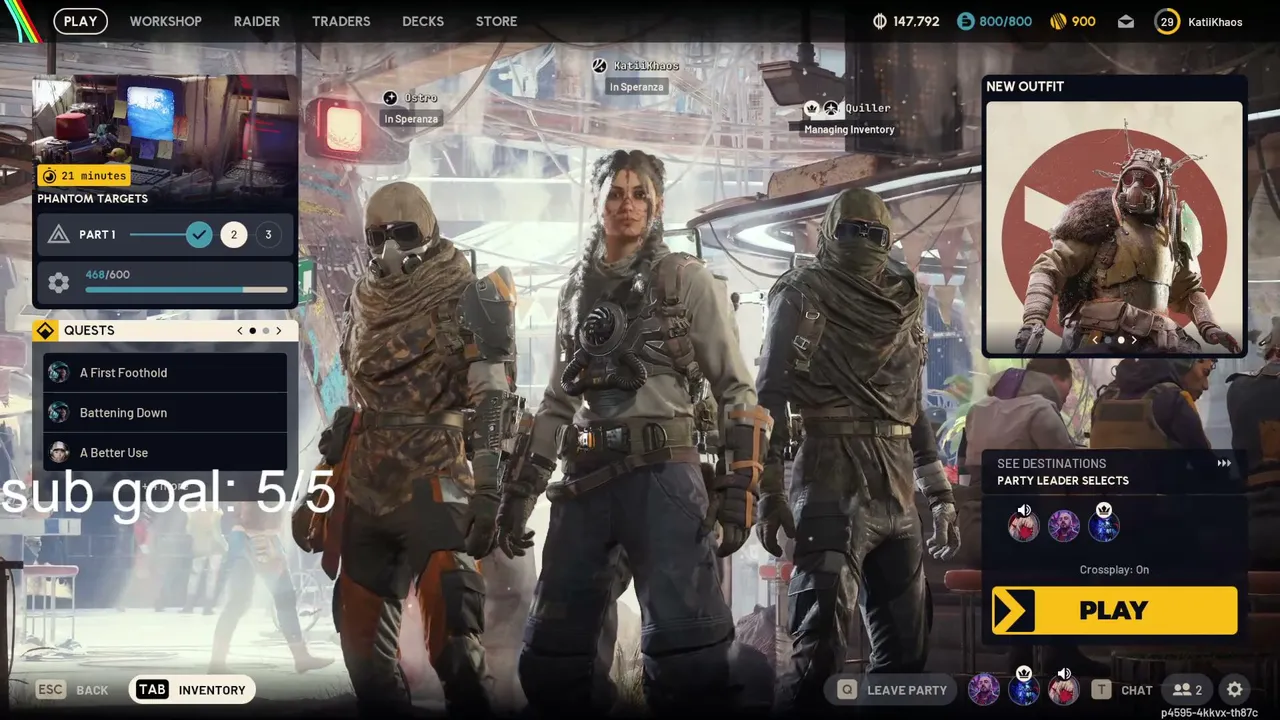The image size is (1280, 720).
Task: Click crown-marked avatar in the destinations panel
Action: (1104, 524)
